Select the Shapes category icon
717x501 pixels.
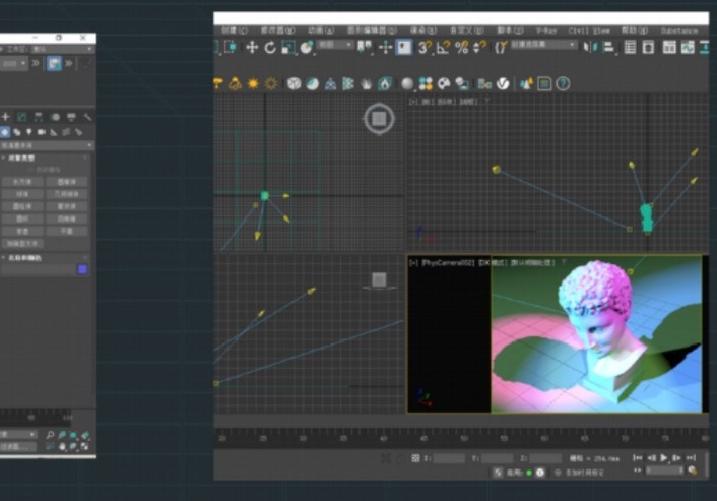coord(17,132)
